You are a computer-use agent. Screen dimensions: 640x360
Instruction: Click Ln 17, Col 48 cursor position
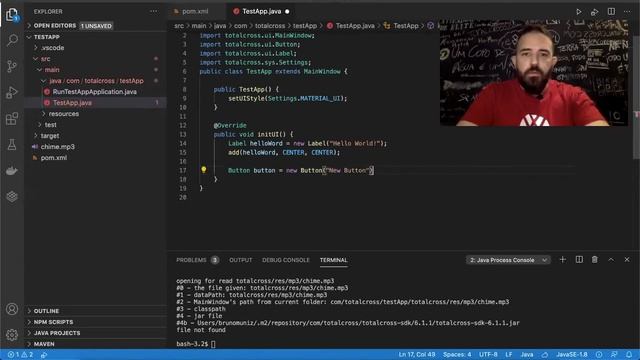pos(417,355)
